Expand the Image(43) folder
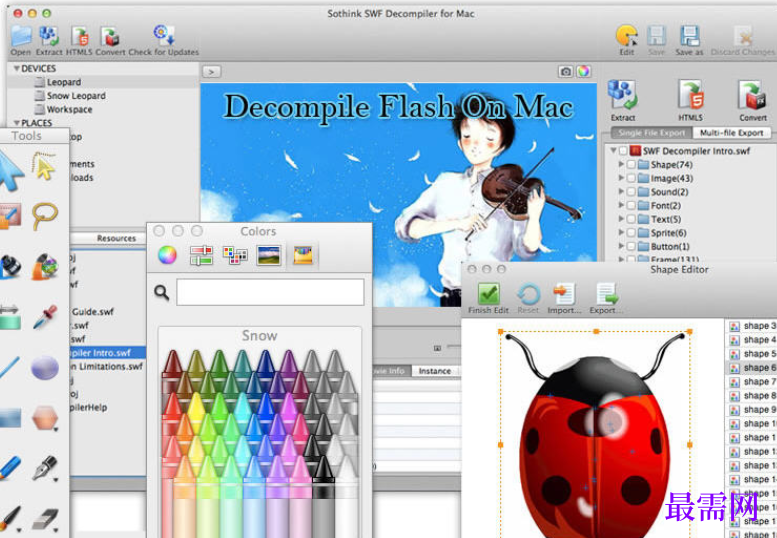The height and width of the screenshot is (538, 777). 621,177
